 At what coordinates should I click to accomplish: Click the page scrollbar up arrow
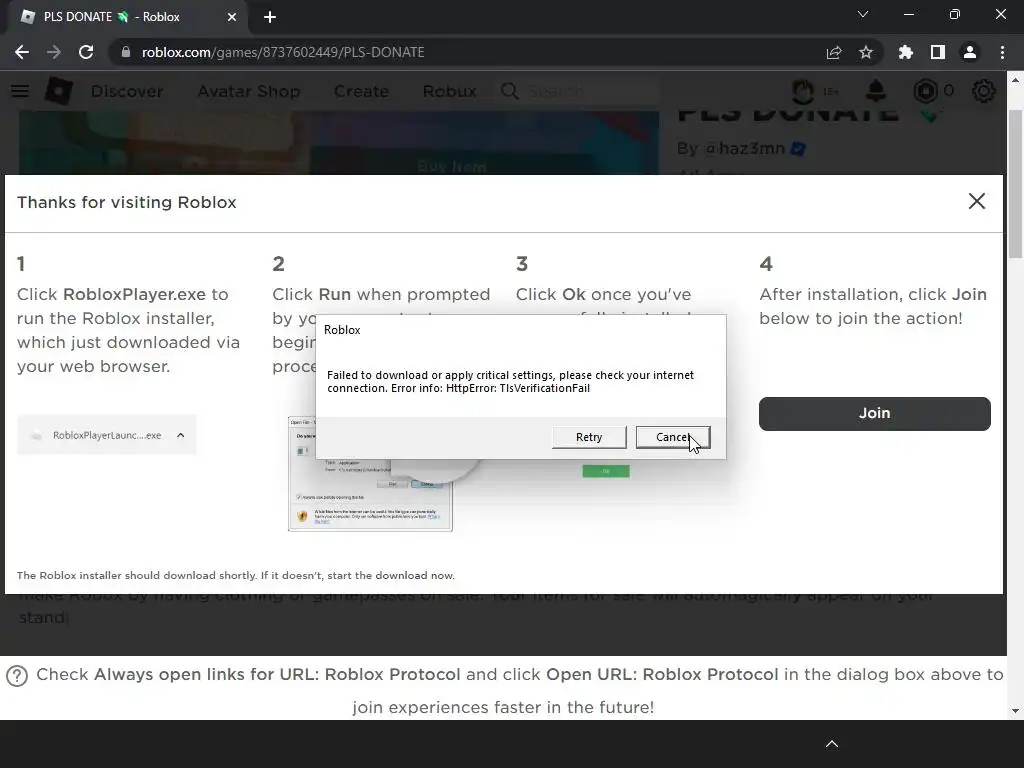coord(1015,80)
